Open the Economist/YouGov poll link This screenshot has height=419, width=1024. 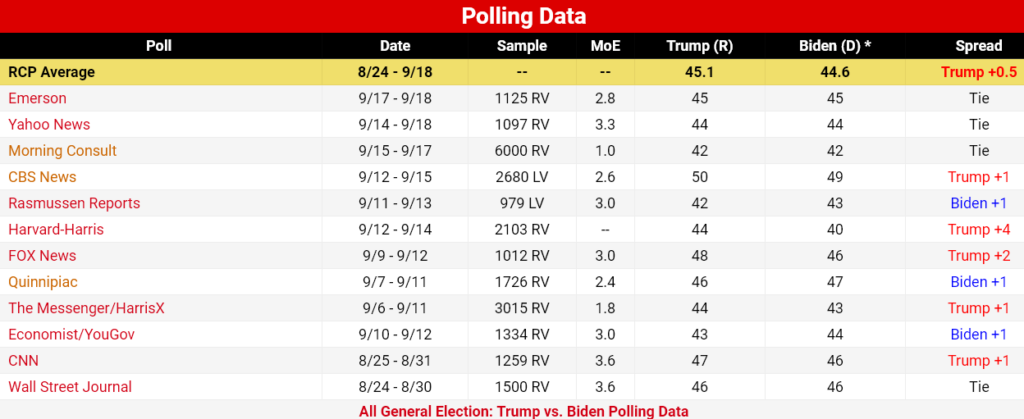click(x=72, y=334)
